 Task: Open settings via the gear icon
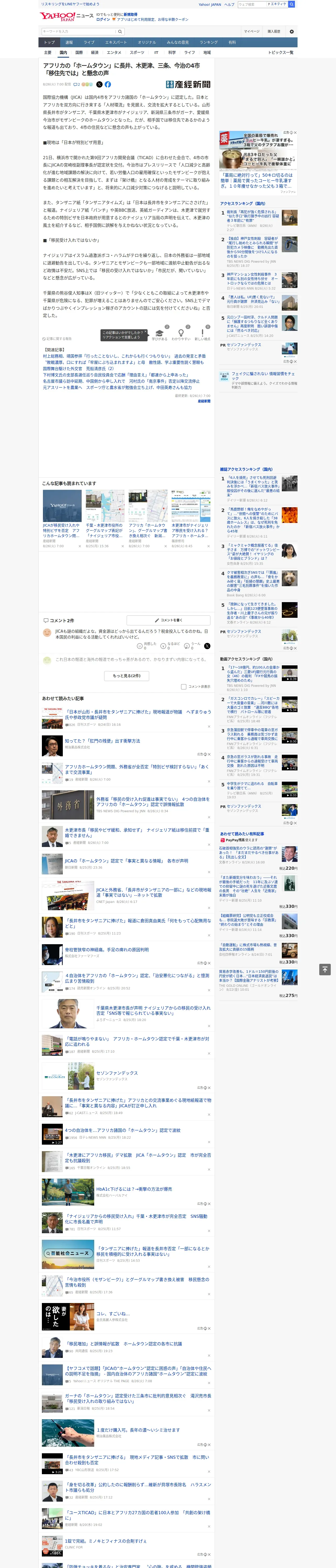(292, 32)
